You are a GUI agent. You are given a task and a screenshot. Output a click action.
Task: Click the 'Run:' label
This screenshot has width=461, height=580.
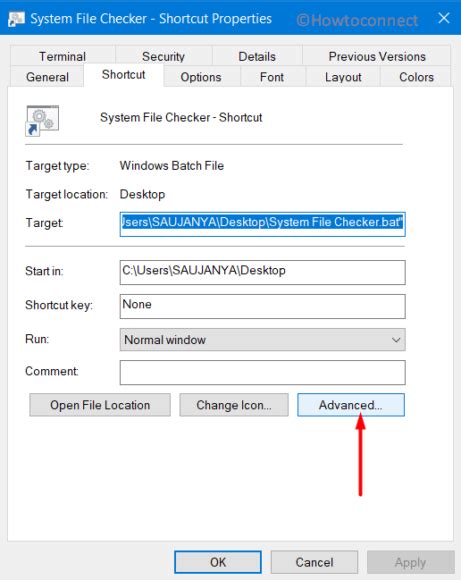point(37,339)
